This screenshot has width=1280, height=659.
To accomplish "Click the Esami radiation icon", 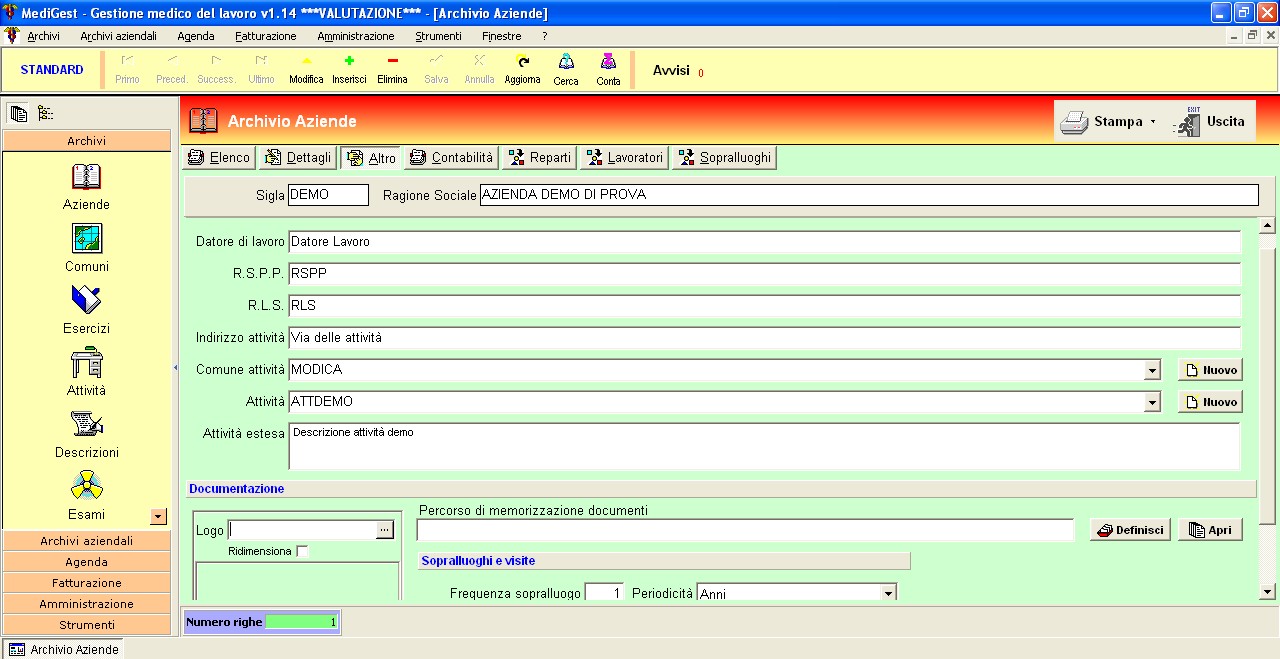I will pyautogui.click(x=87, y=487).
